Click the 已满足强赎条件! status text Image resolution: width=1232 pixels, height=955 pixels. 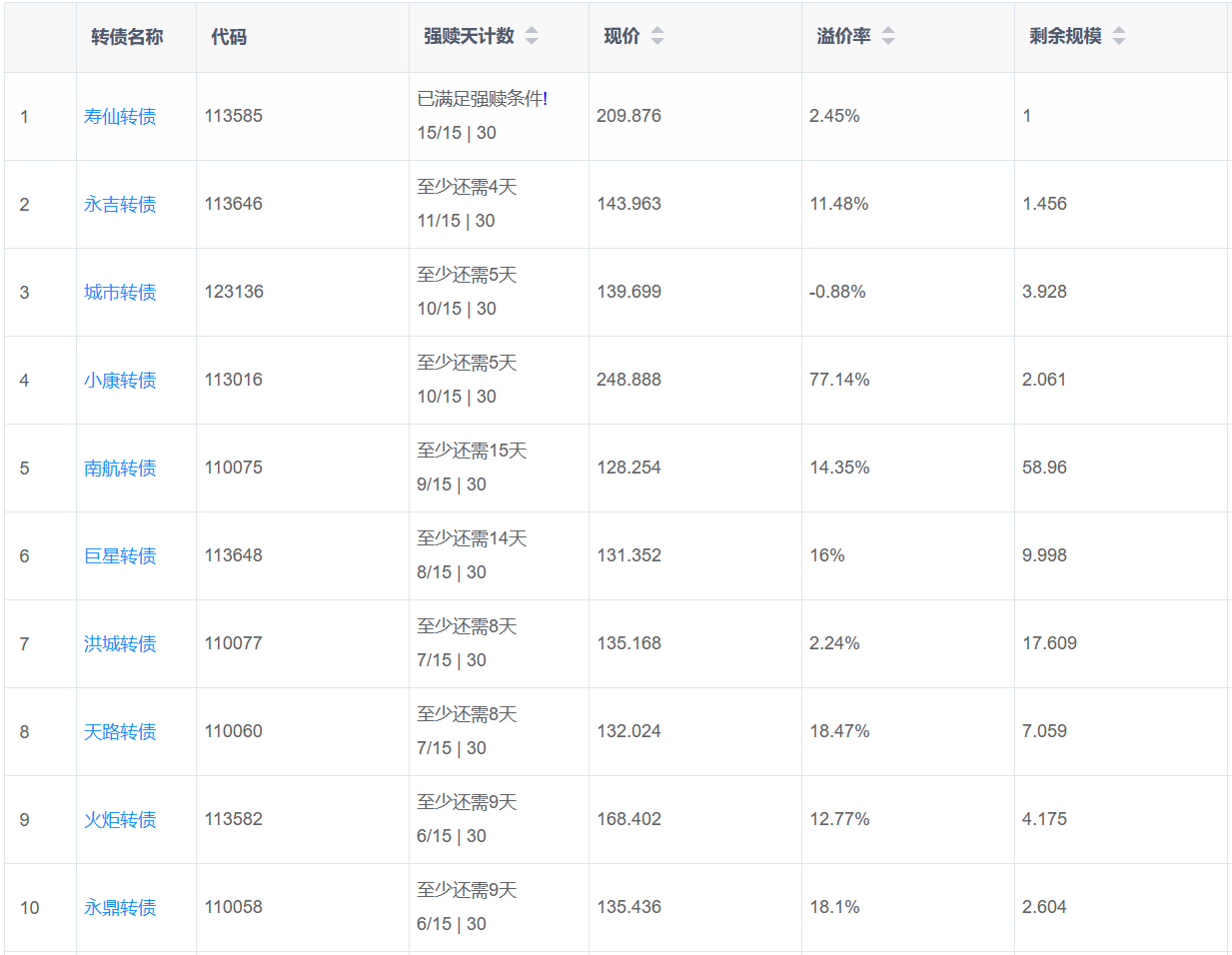pyautogui.click(x=482, y=99)
